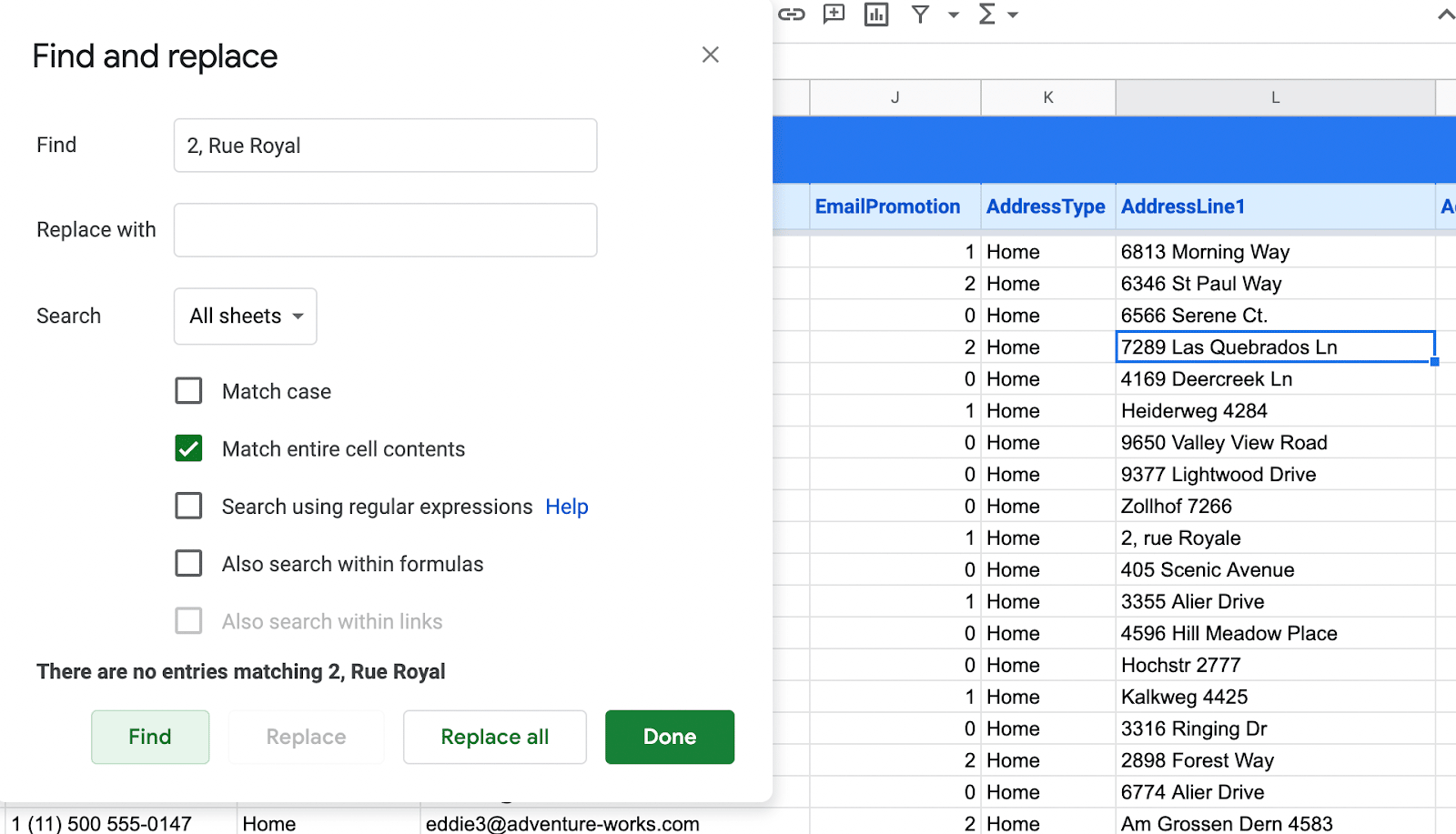1456x834 pixels.
Task: Select cell eddie3@adventure-works.com
Action: tap(614, 822)
